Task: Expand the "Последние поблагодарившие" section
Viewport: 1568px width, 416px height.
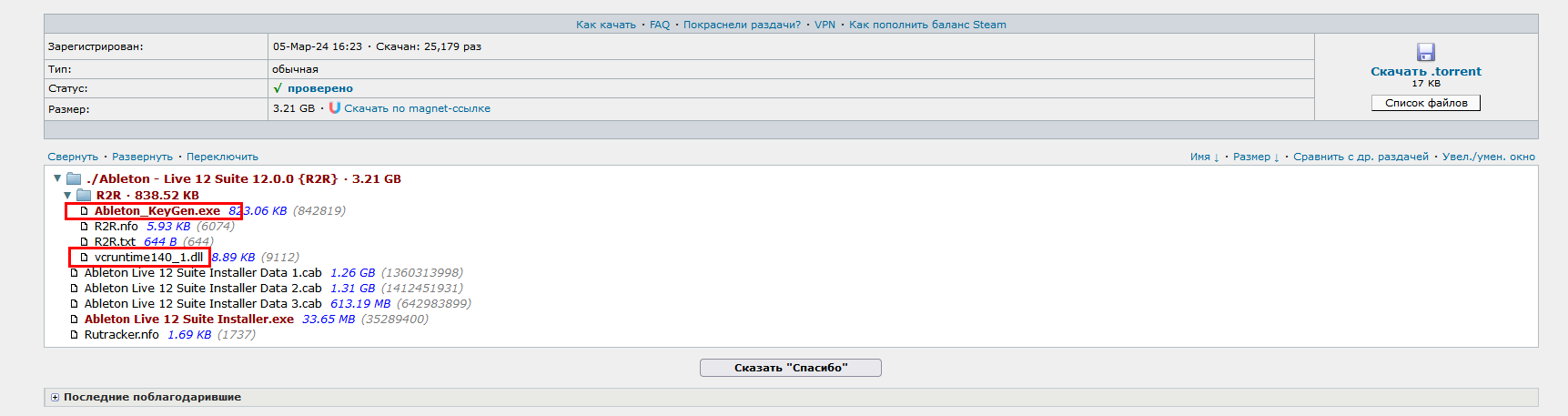Action: click(55, 397)
